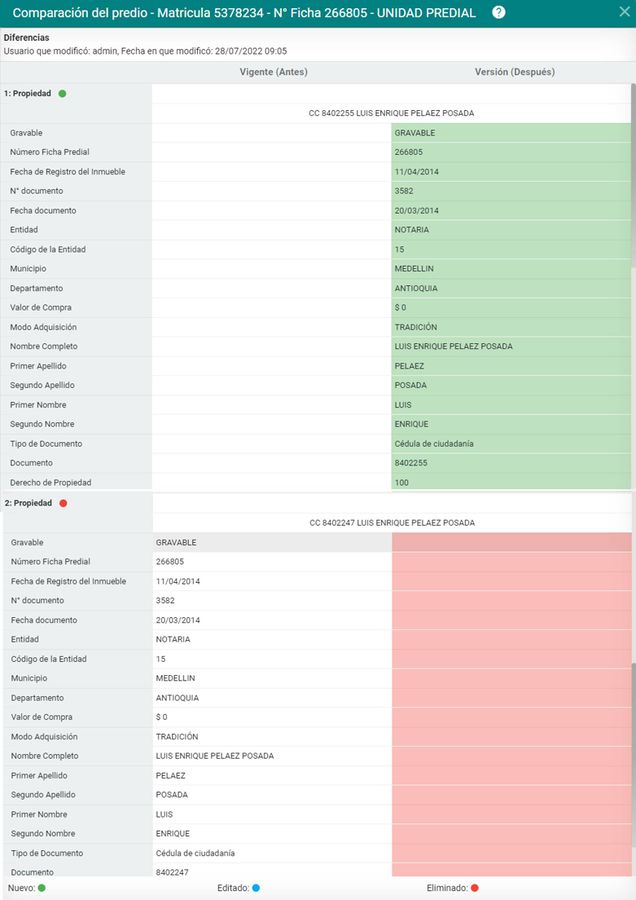Click the "Diferencias" heading text
The height and width of the screenshot is (900, 636).
(26, 37)
